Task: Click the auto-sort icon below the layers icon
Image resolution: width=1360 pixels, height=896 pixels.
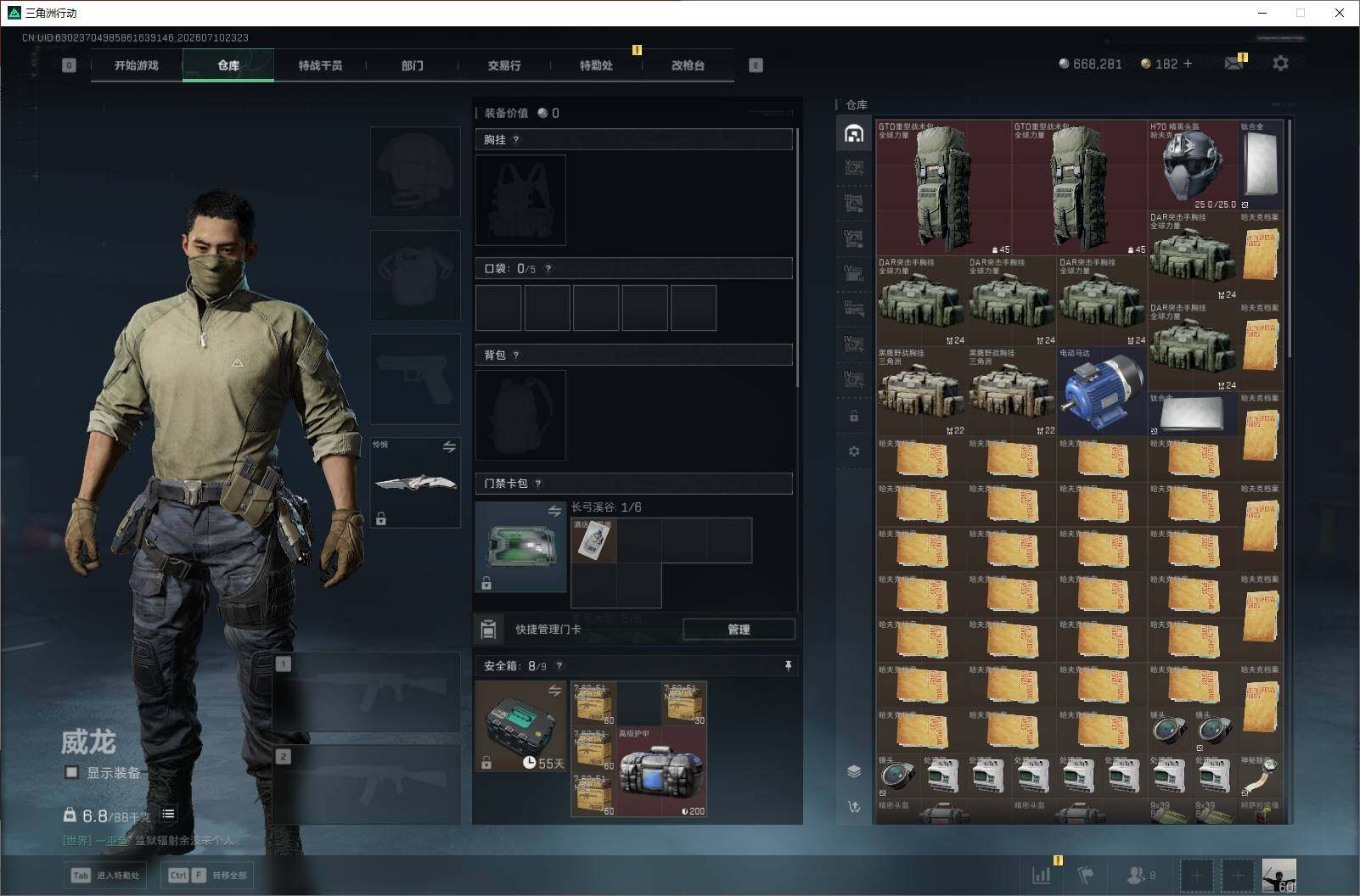Action: pos(854,806)
